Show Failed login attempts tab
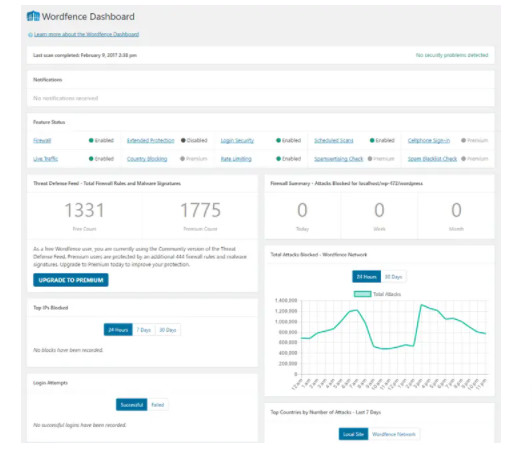This screenshot has width=532, height=457. pyautogui.click(x=158, y=405)
